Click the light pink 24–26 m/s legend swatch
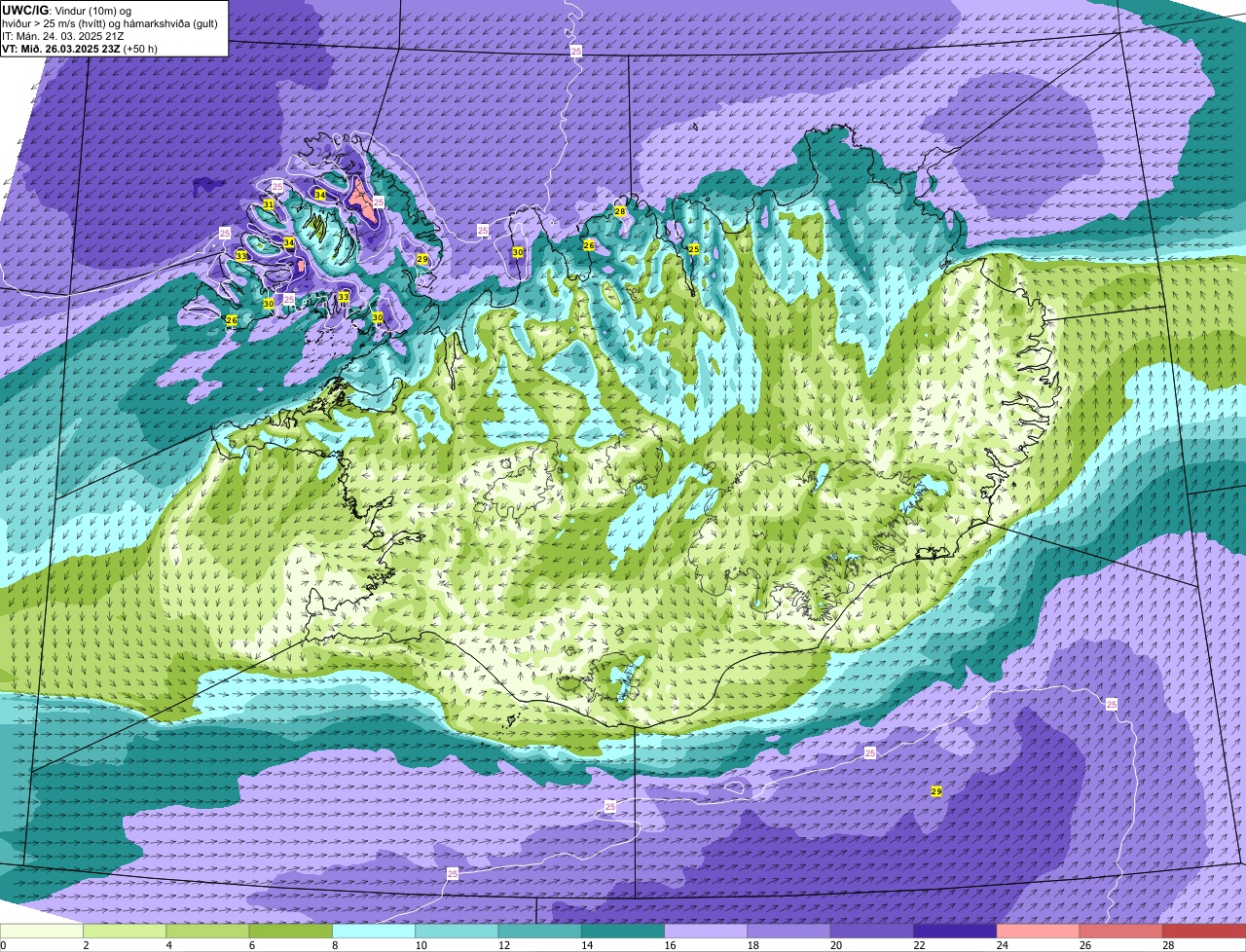 [x=1039, y=931]
